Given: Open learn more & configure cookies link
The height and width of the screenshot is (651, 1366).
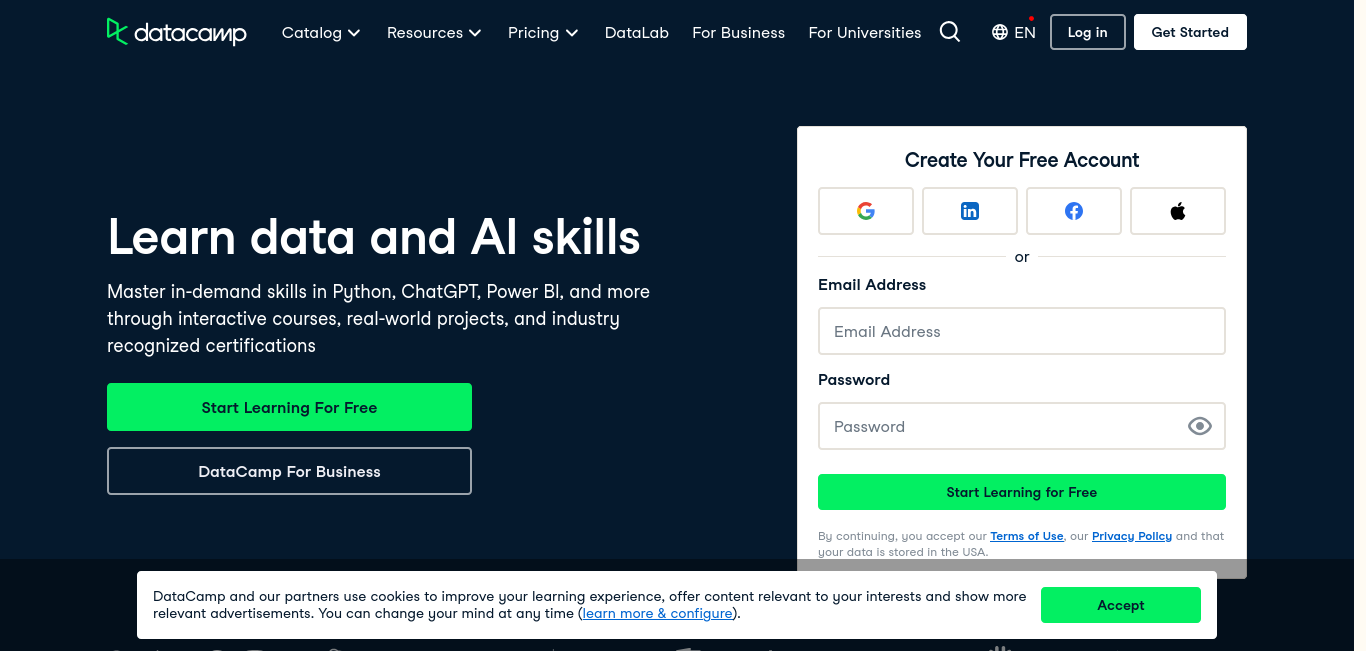Looking at the screenshot, I should coord(657,613).
